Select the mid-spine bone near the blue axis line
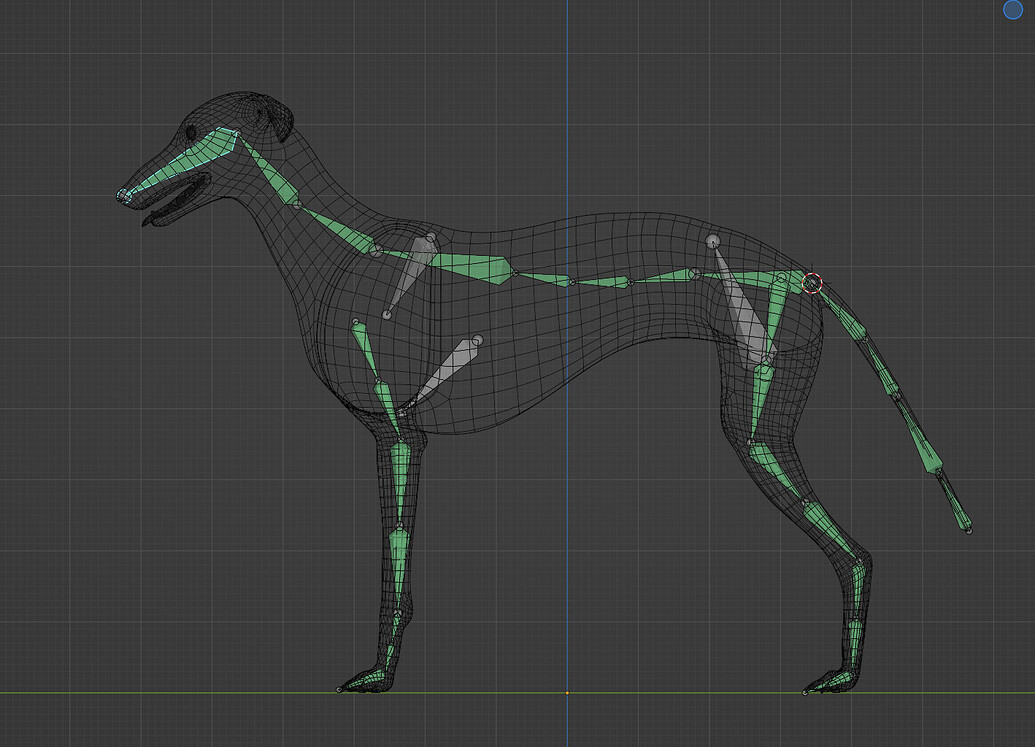1035x747 pixels. (x=598, y=282)
